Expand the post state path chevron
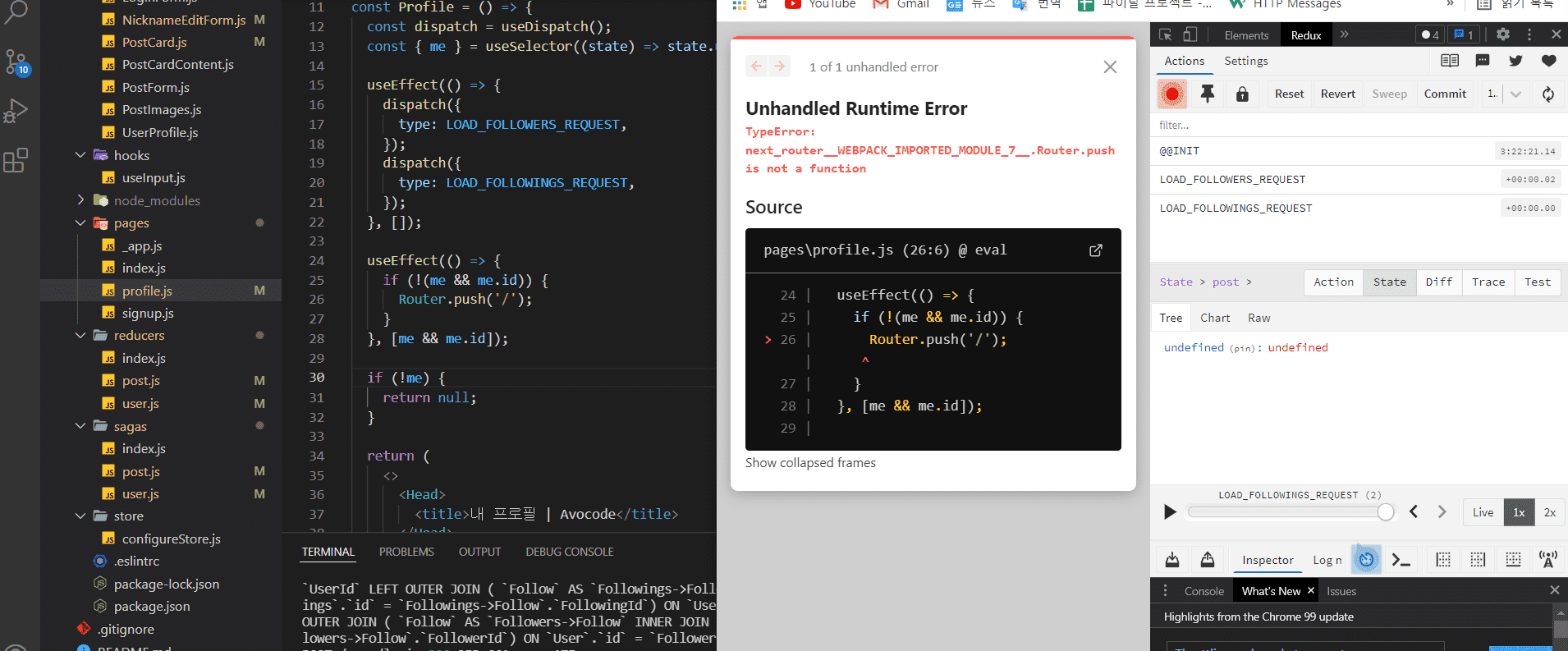Image resolution: width=1568 pixels, height=651 pixels. point(1249,282)
